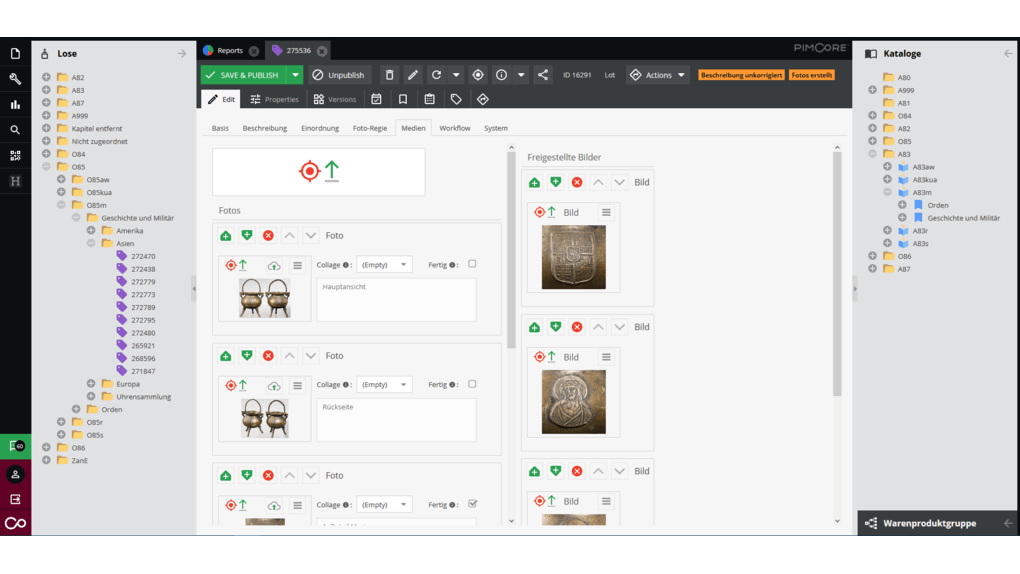The height and width of the screenshot is (574, 1020).
Task: Click the Save & Publish button
Action: coord(245,75)
